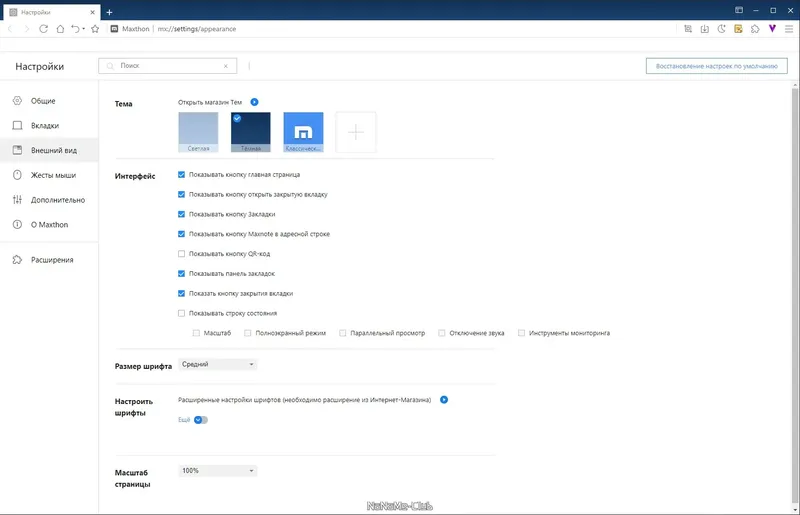Select the Светлая light theme
Viewport: 800px width, 515px height.
click(x=198, y=132)
